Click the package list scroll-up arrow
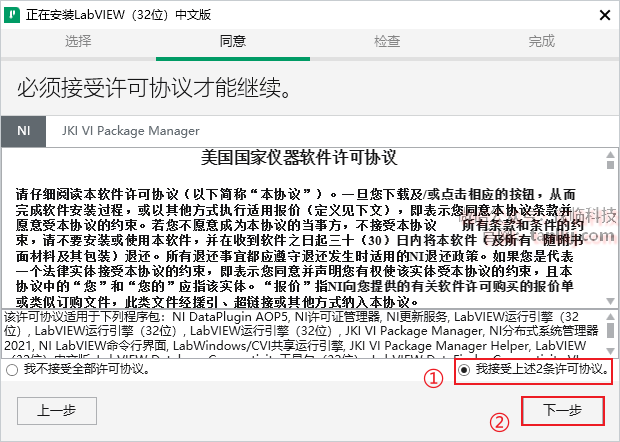This screenshot has width=620, height=442. click(x=611, y=316)
